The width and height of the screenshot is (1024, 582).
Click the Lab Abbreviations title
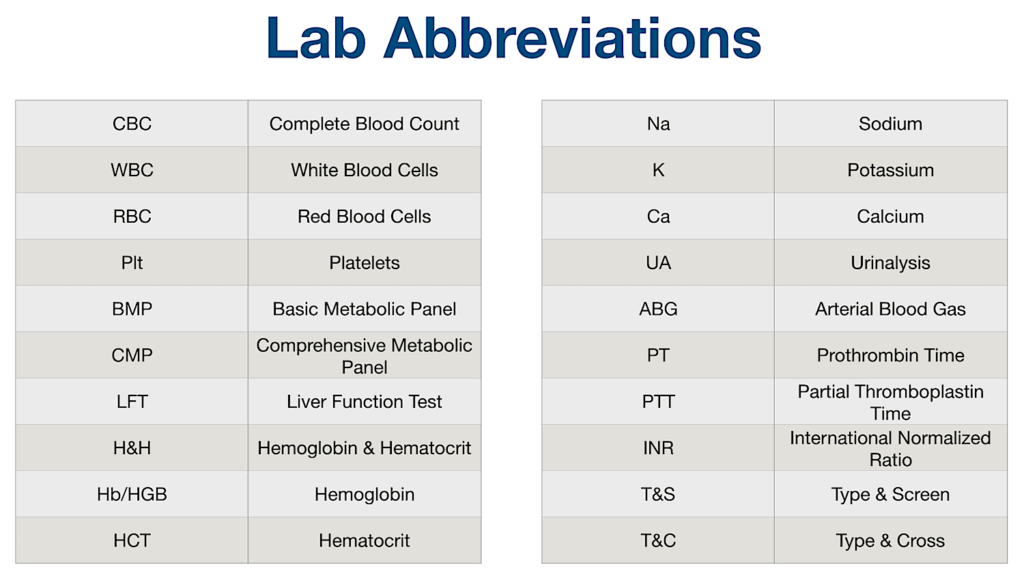tap(513, 38)
